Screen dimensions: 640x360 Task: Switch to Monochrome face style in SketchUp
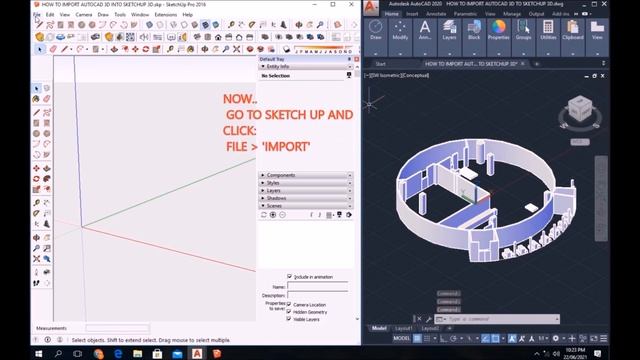(x=216, y=25)
